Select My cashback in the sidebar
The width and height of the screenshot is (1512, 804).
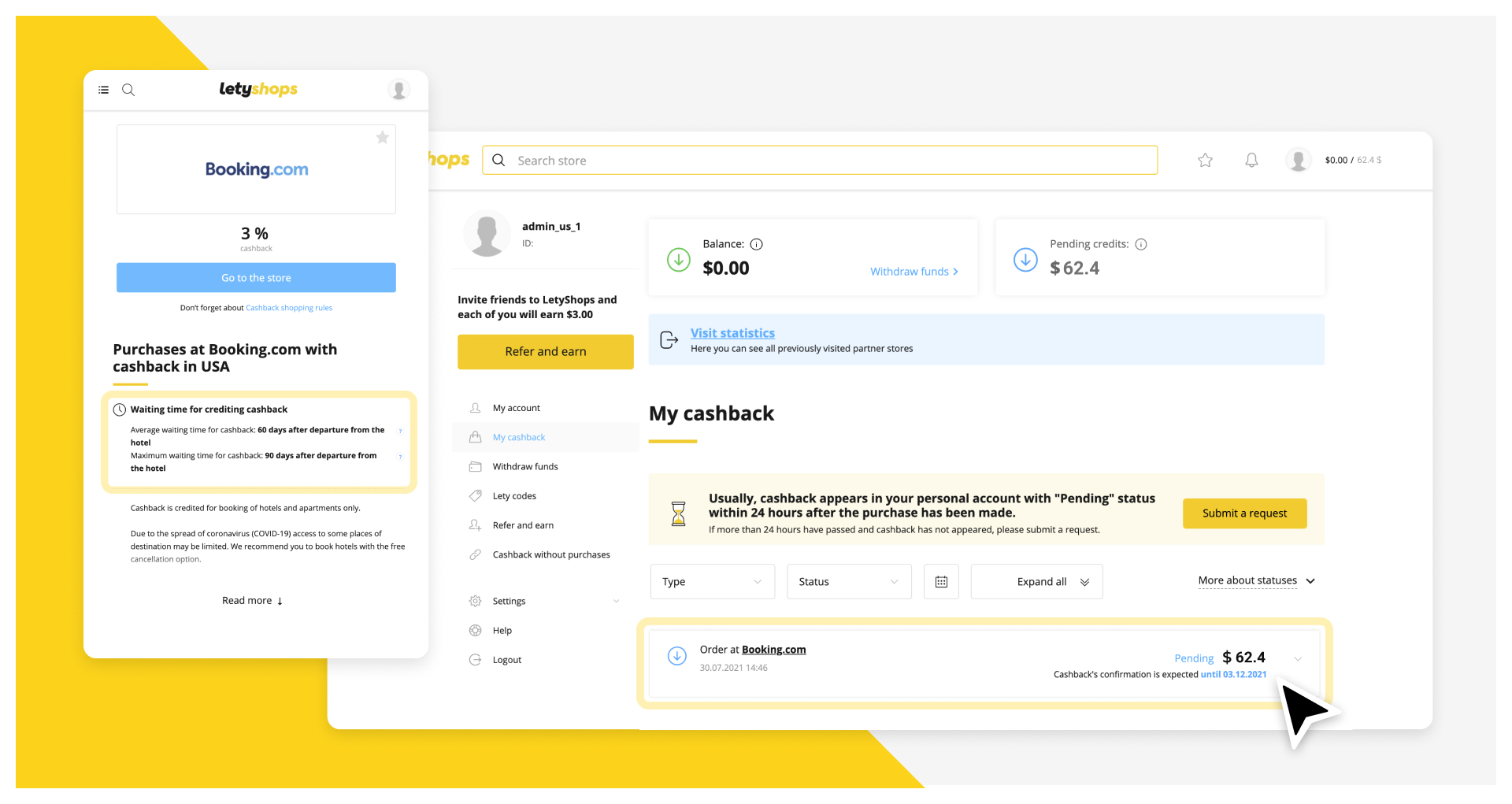click(546, 437)
